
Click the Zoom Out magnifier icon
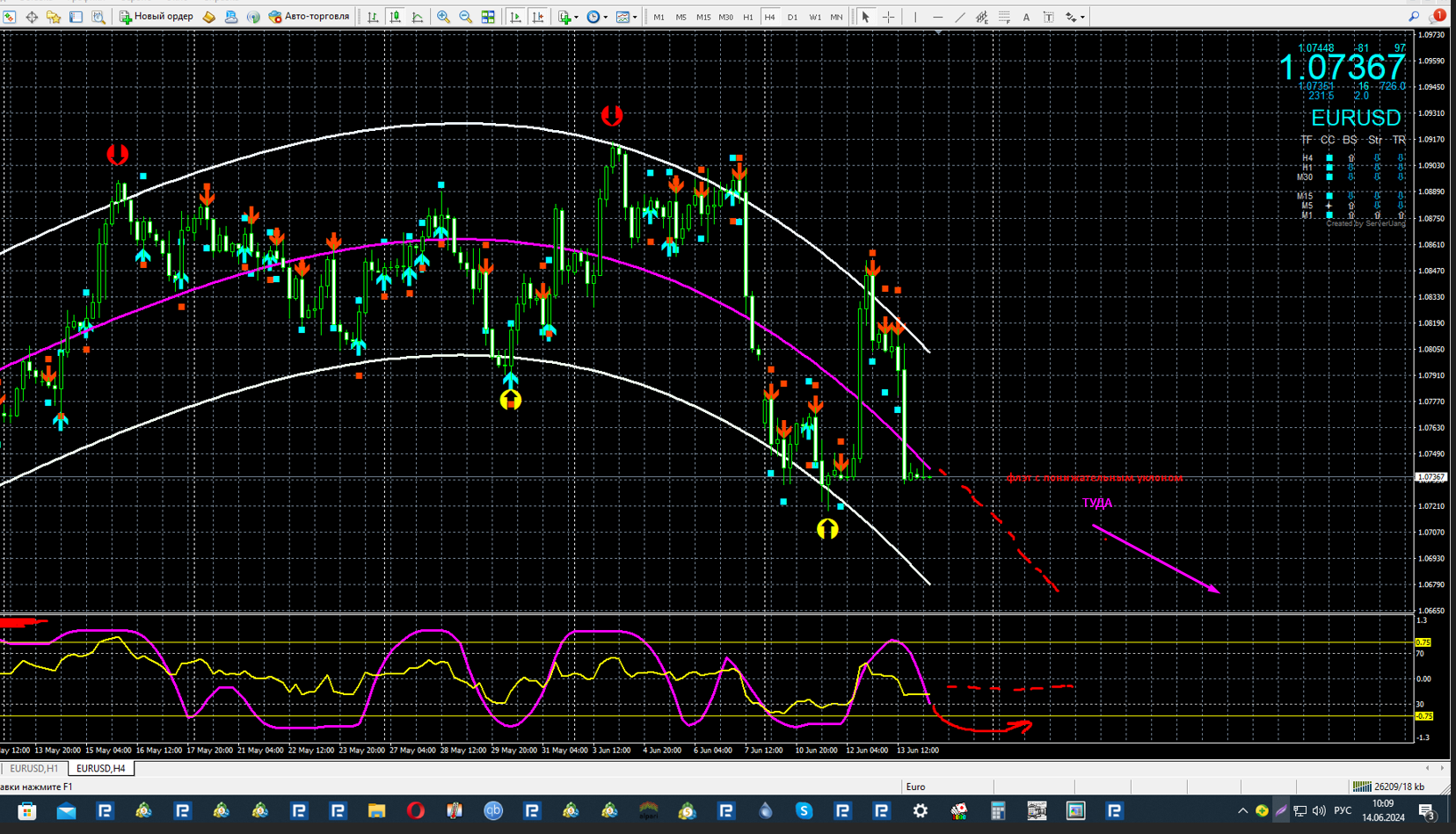465,17
